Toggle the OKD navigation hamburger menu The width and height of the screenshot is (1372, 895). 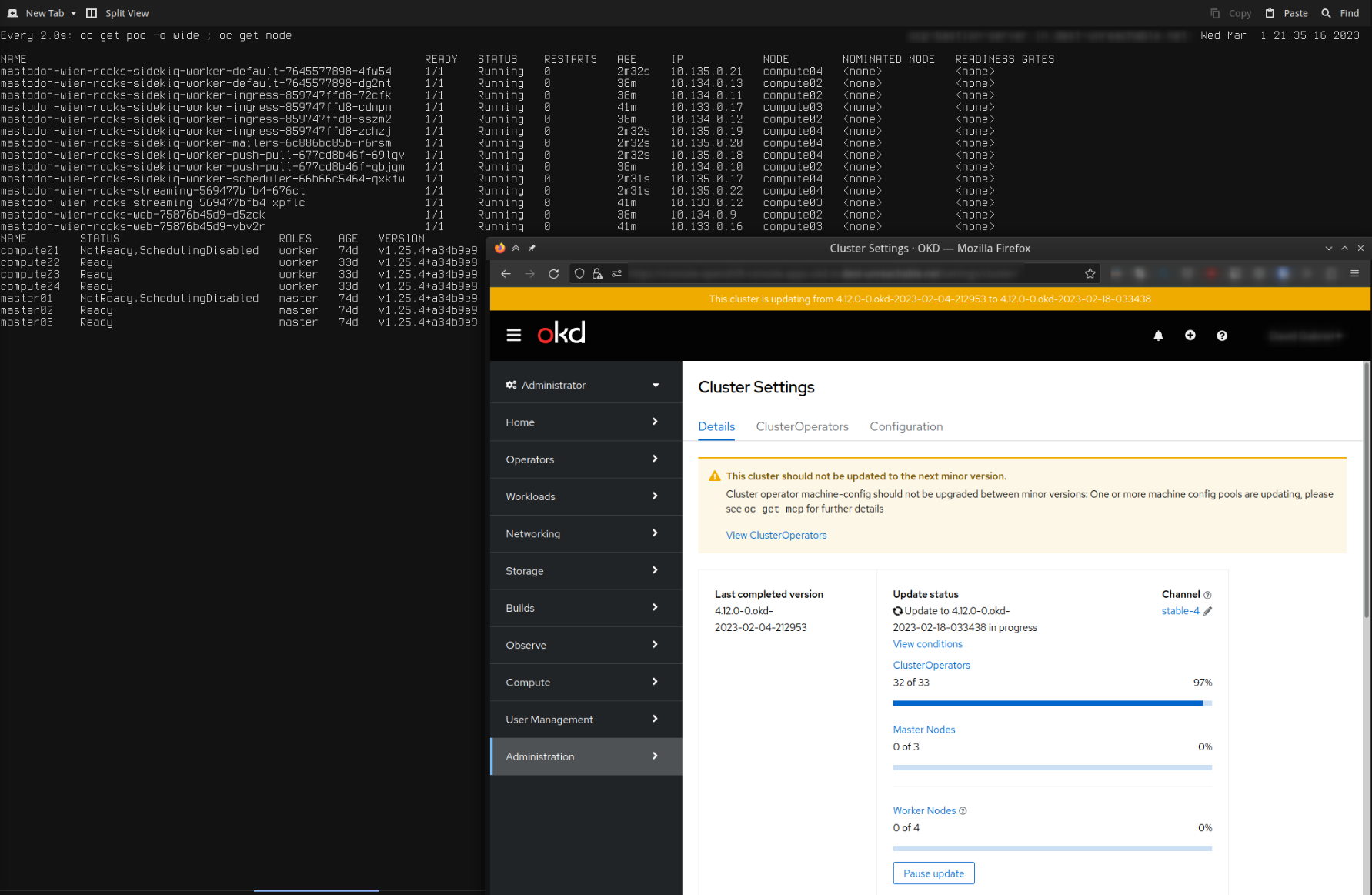click(x=514, y=335)
